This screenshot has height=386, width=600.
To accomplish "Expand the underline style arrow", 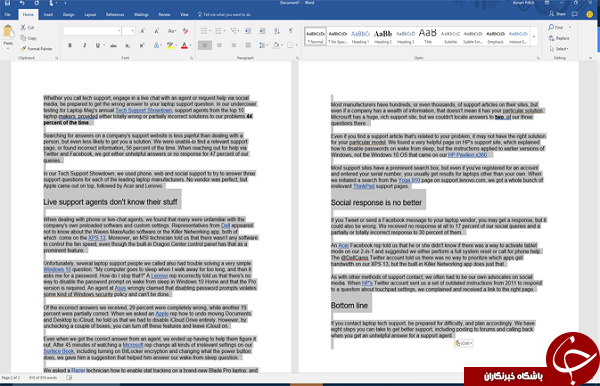I will point(104,46).
